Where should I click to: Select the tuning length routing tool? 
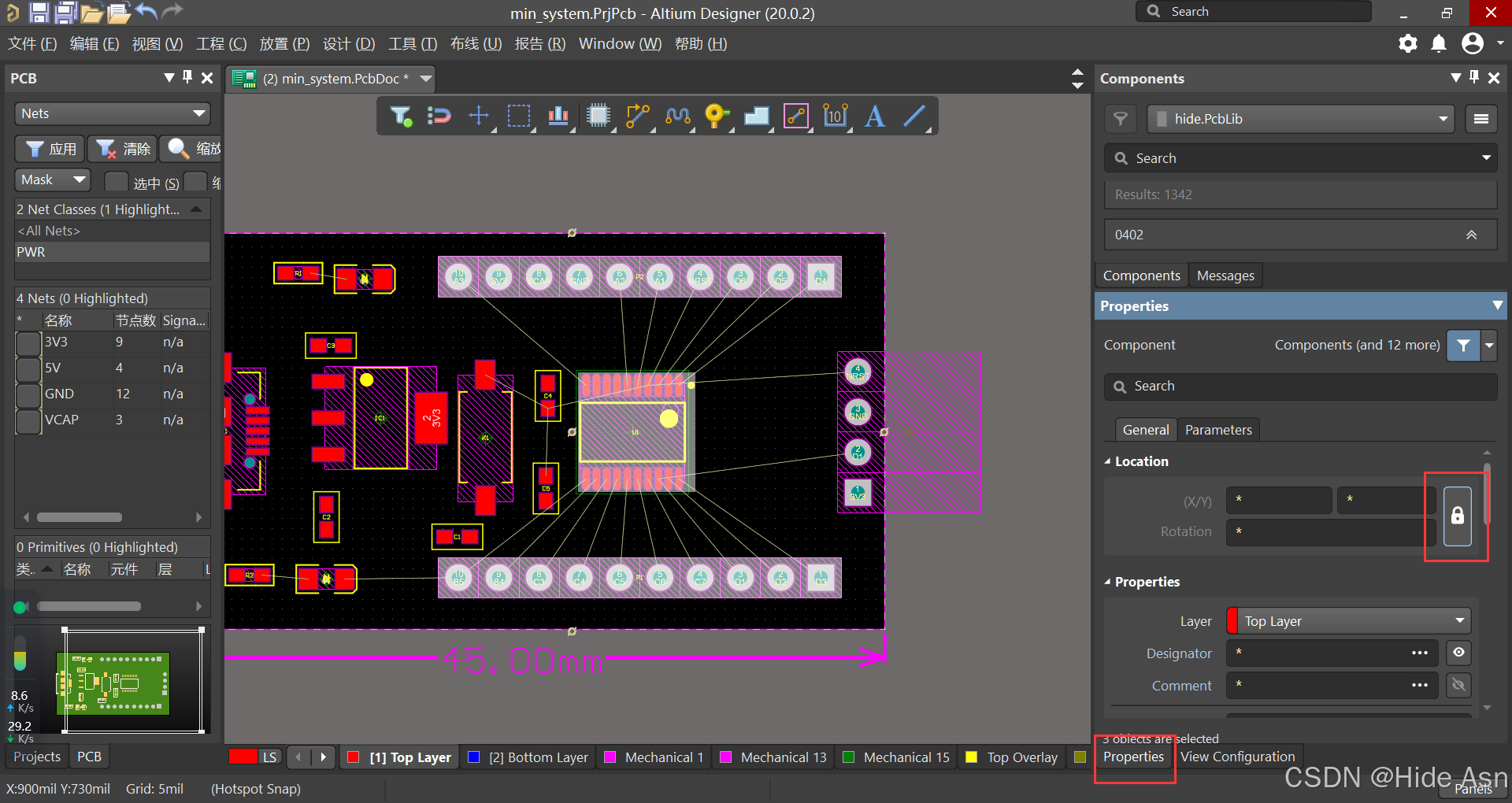[678, 117]
